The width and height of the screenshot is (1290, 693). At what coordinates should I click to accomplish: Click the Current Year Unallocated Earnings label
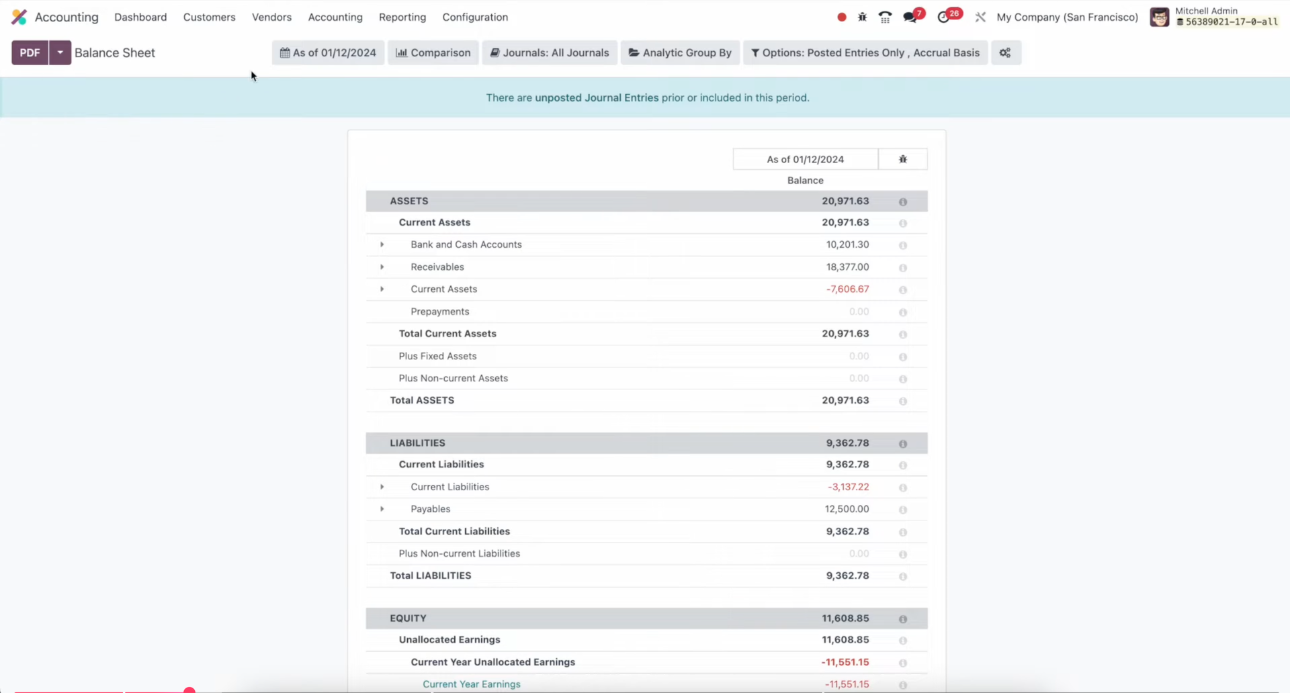coord(493,662)
